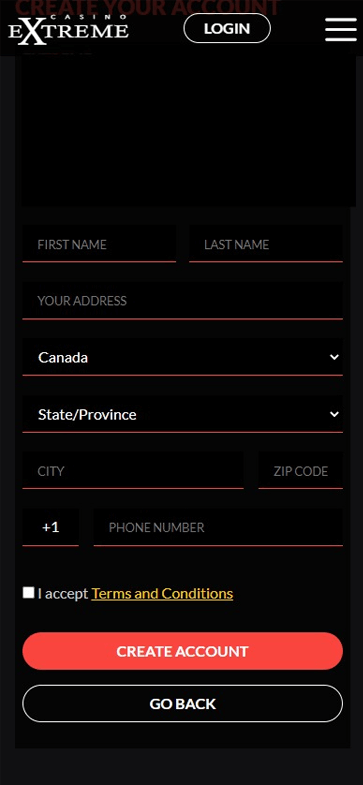Focus the PHONE NUMBER field
Image resolution: width=363 pixels, height=785 pixels.
[x=218, y=527]
